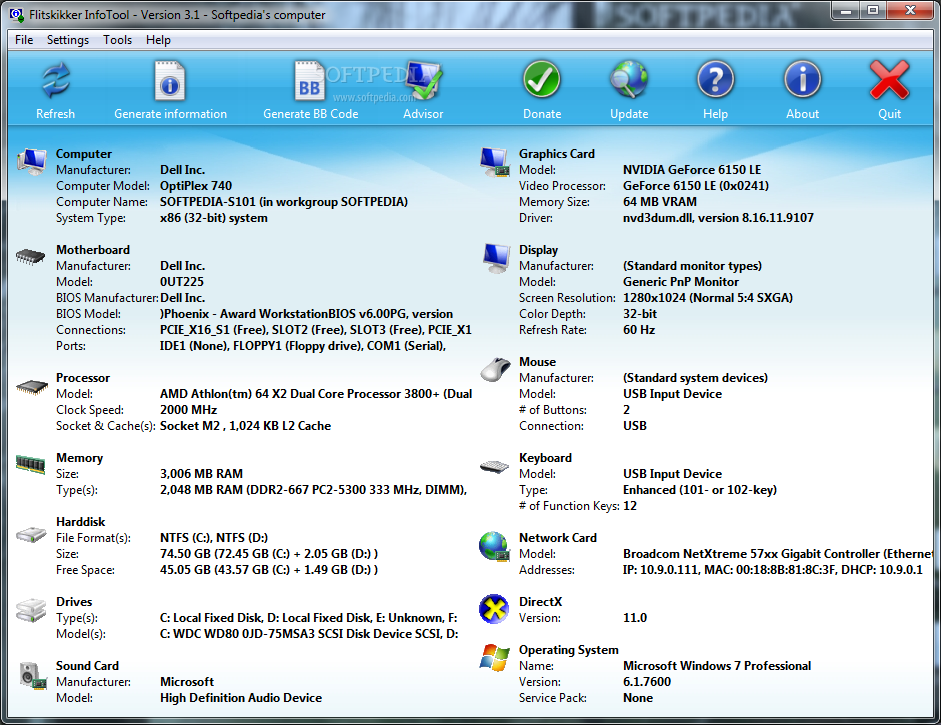Click the IP and MAC addresses line

[772, 570]
